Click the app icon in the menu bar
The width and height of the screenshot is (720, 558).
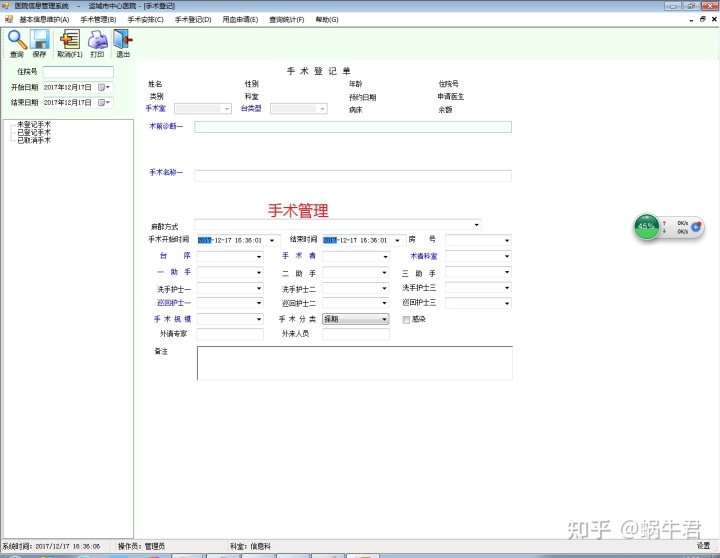click(x=9, y=19)
